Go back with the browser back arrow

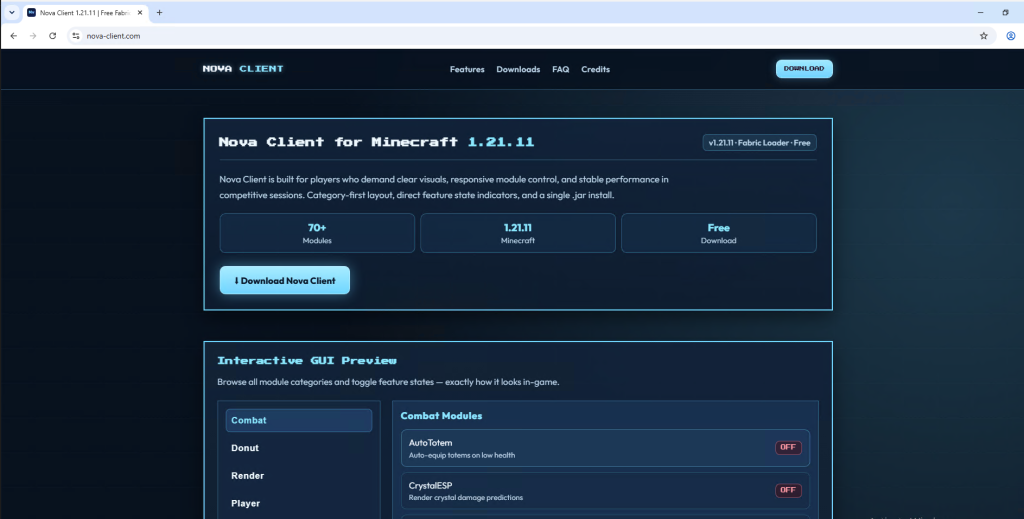[14, 36]
